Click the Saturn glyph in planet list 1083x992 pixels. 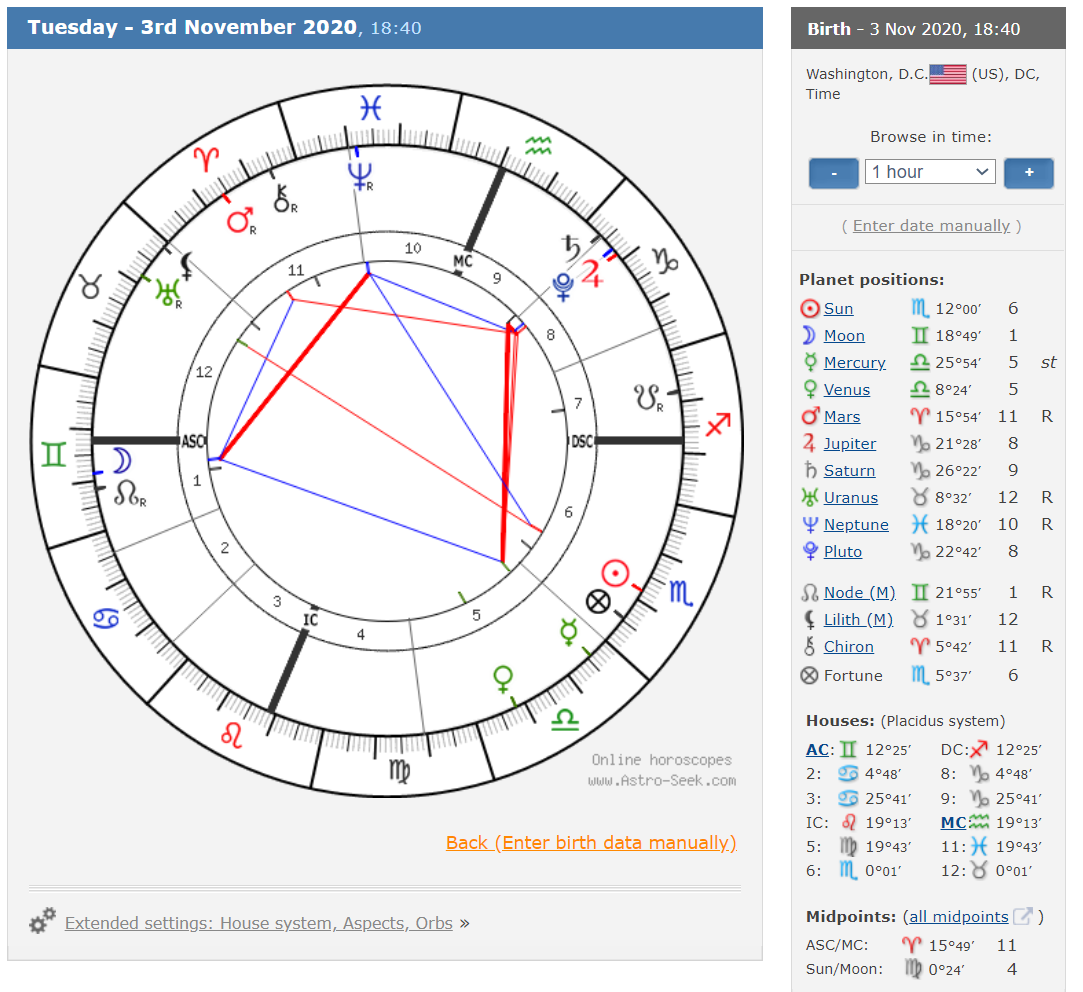pyautogui.click(x=810, y=470)
